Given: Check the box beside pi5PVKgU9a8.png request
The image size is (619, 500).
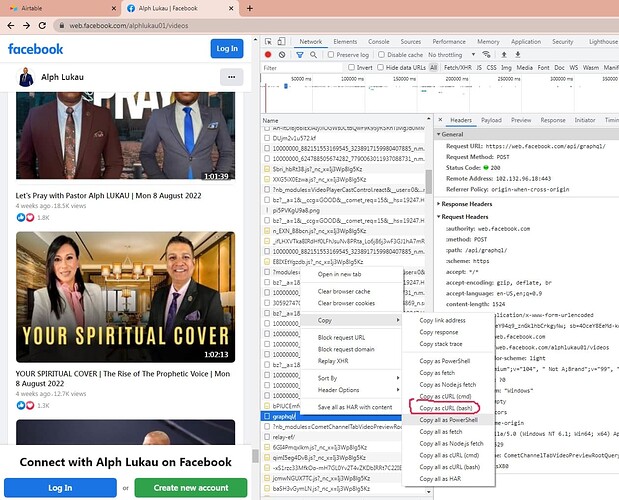Looking at the screenshot, I should pyautogui.click(x=267, y=210).
